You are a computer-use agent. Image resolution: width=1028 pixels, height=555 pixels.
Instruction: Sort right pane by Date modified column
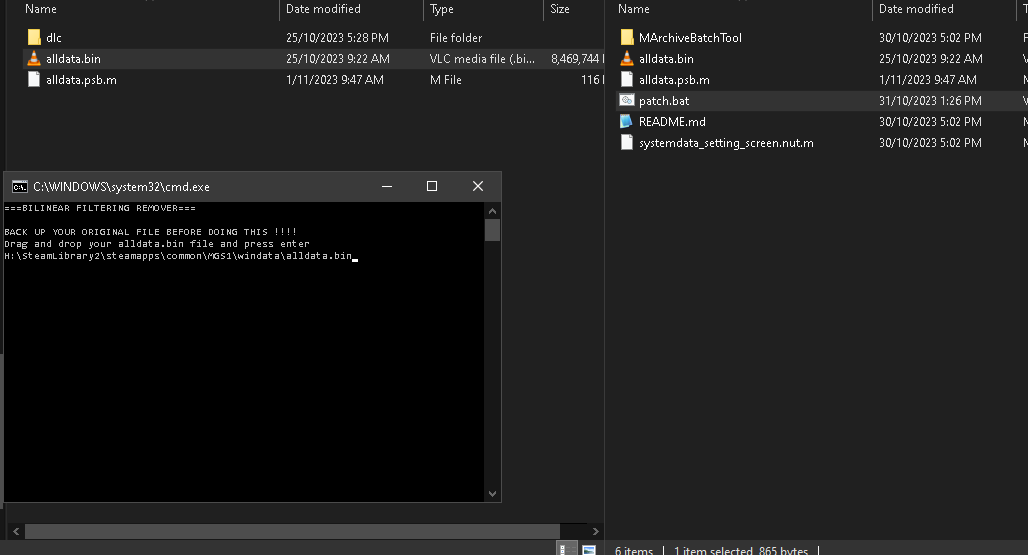click(916, 9)
